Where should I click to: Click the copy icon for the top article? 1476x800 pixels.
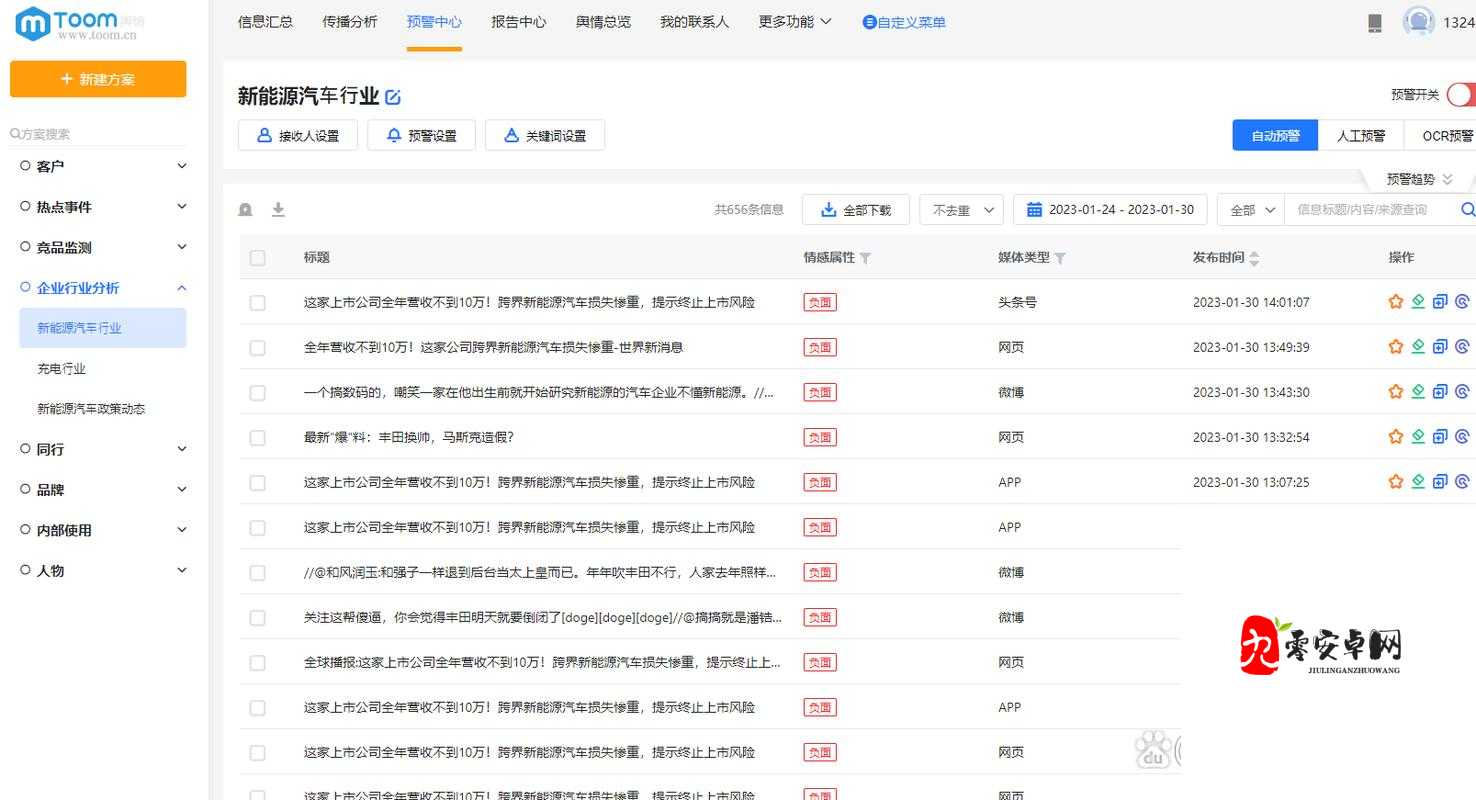(x=1439, y=301)
